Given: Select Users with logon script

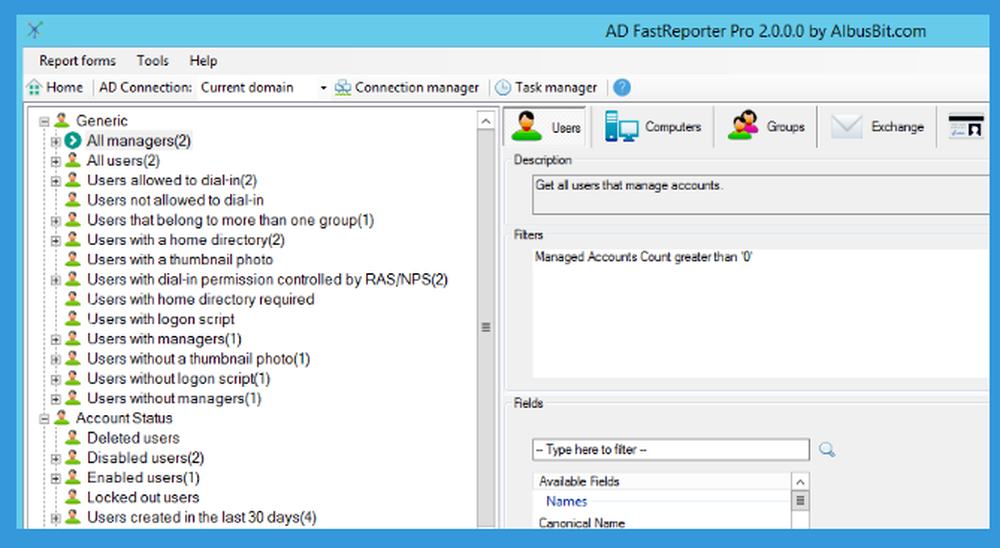Looking at the screenshot, I should pos(161,319).
